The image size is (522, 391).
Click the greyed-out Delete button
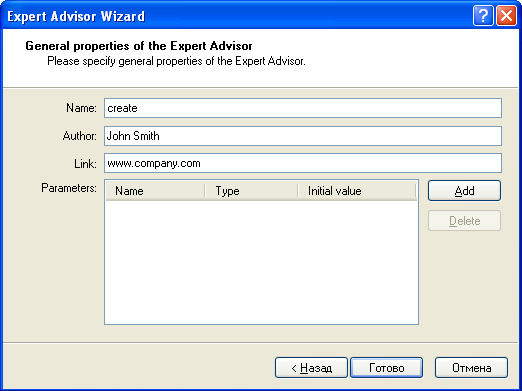(464, 221)
